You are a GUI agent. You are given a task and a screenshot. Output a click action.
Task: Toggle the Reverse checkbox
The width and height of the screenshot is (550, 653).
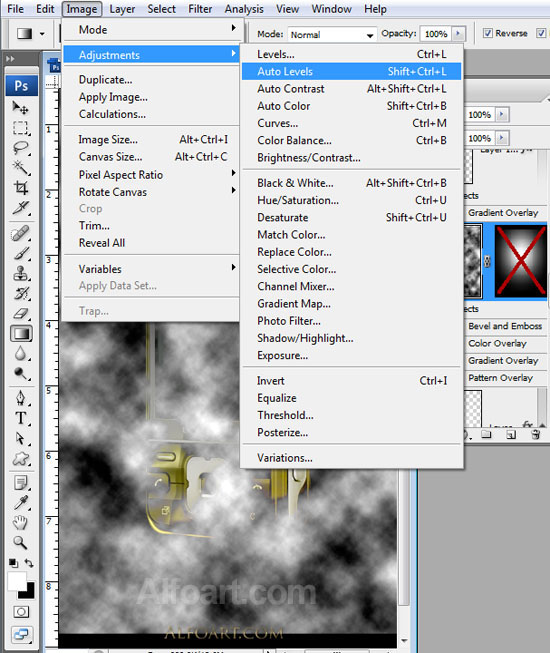[488, 33]
